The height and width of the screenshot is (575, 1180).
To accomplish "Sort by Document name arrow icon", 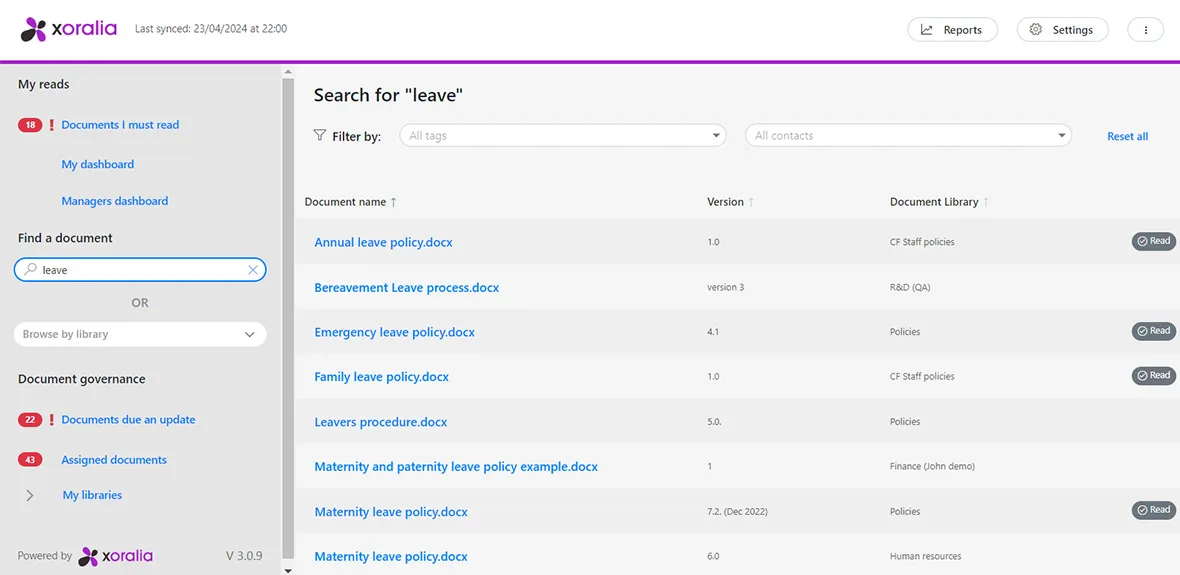I will coord(393,202).
